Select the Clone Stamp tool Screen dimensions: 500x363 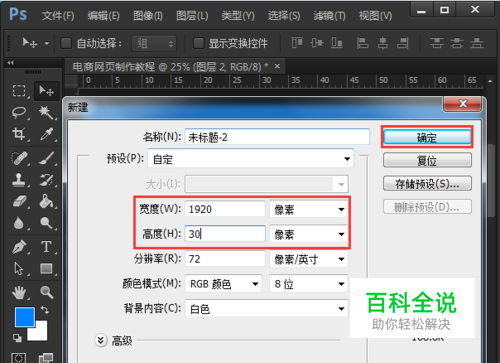pos(19,180)
